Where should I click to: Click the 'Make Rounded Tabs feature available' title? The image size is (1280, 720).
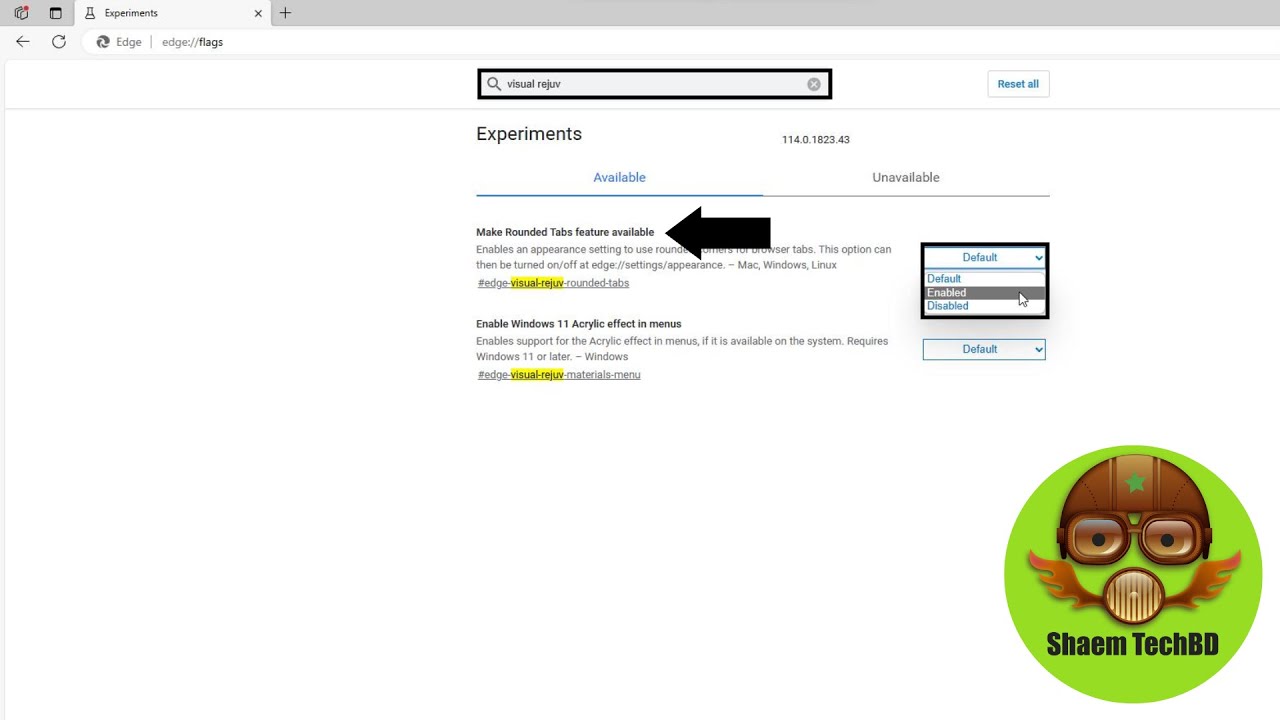point(565,232)
